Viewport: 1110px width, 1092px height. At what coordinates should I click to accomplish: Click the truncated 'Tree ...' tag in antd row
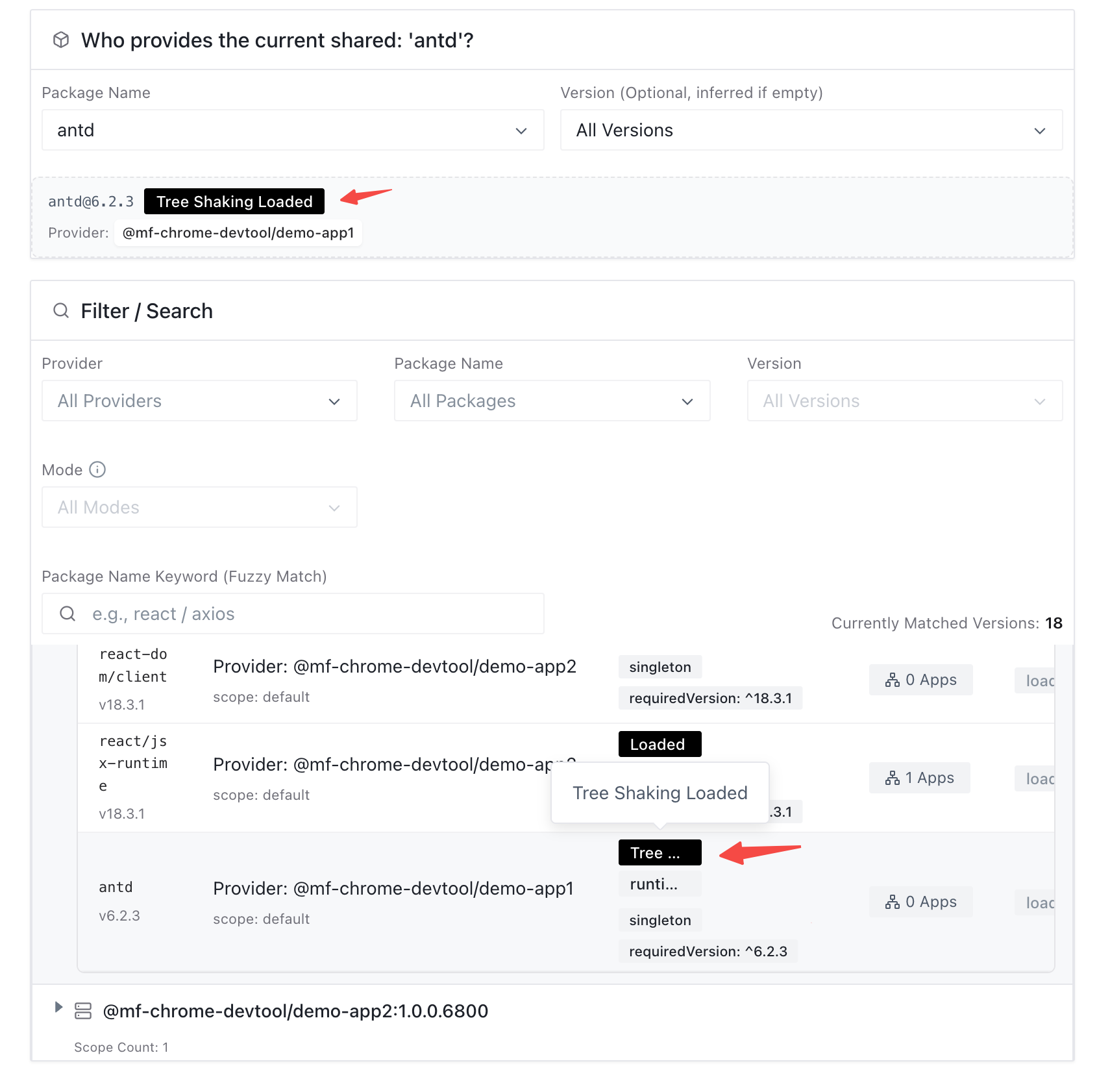point(660,853)
